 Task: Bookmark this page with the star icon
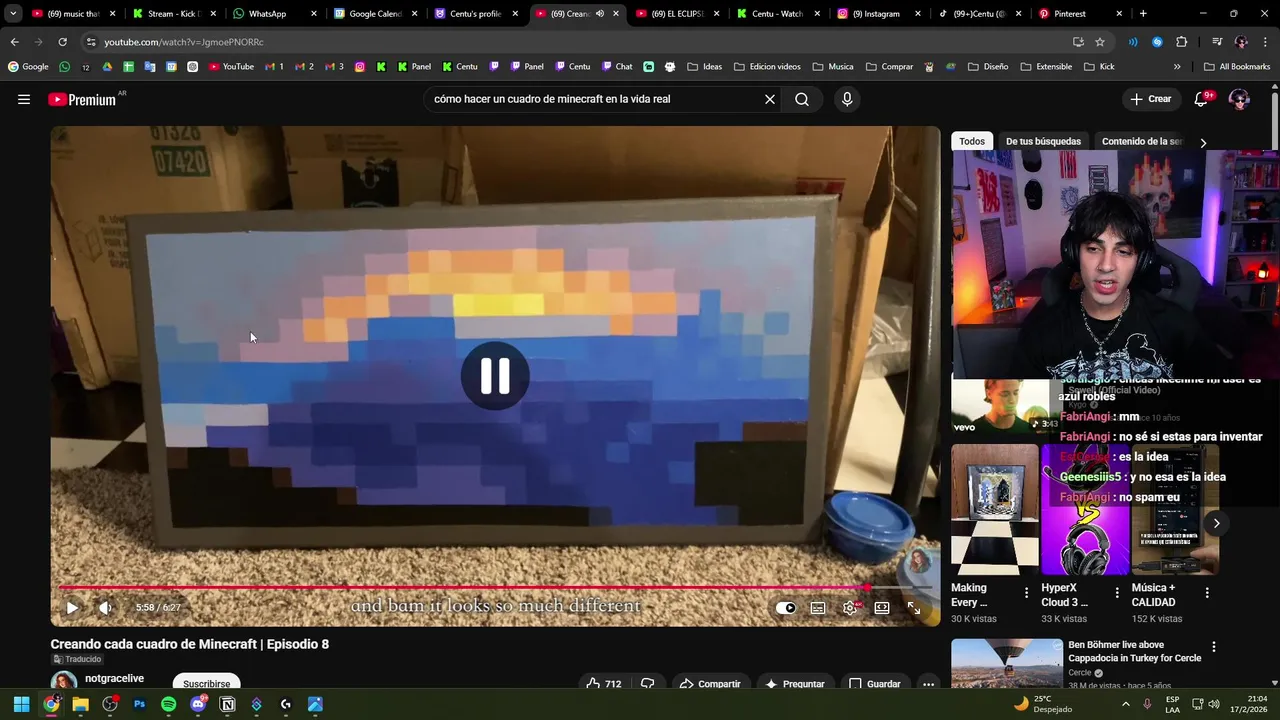coord(1100,42)
